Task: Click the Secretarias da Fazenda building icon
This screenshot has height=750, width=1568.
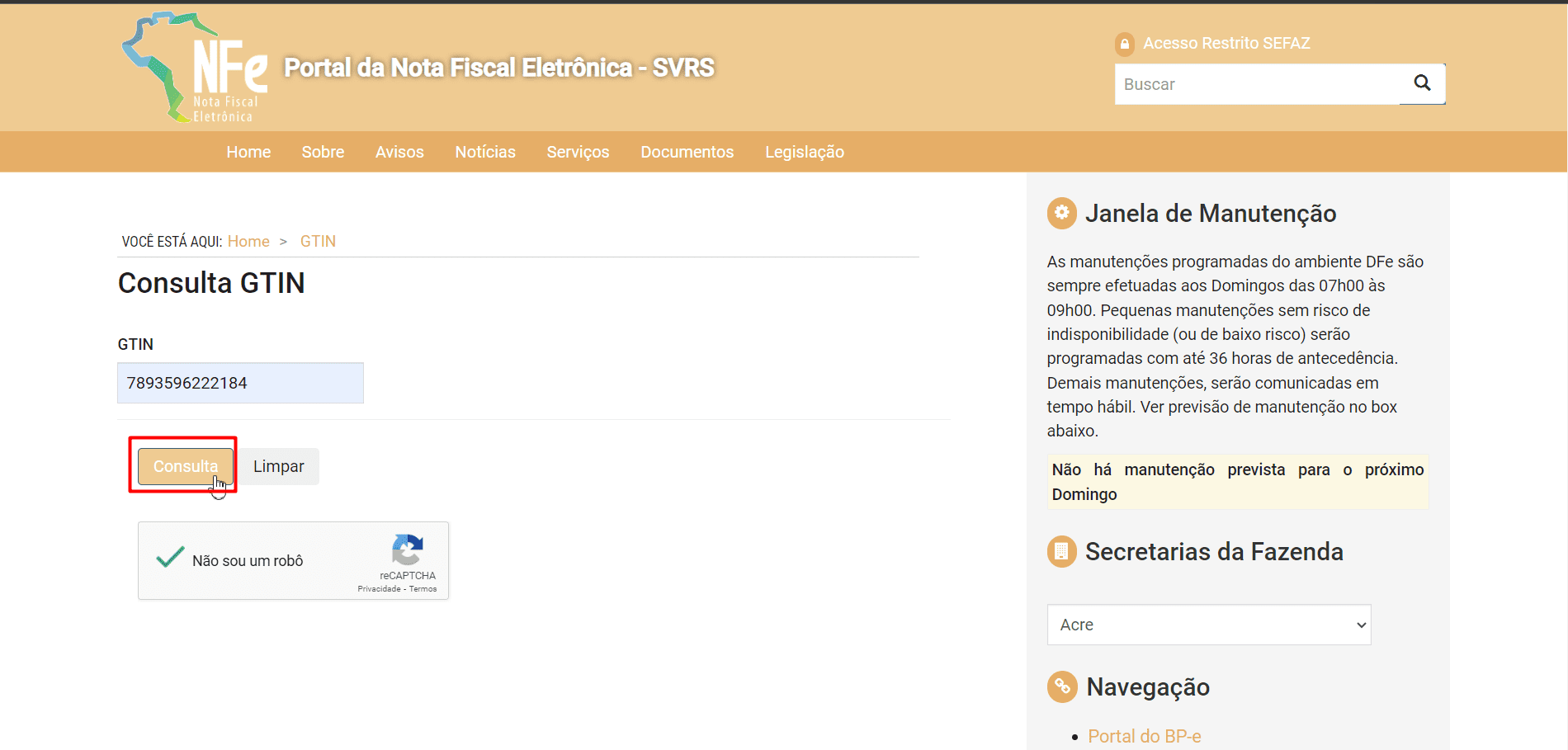Action: [1061, 551]
